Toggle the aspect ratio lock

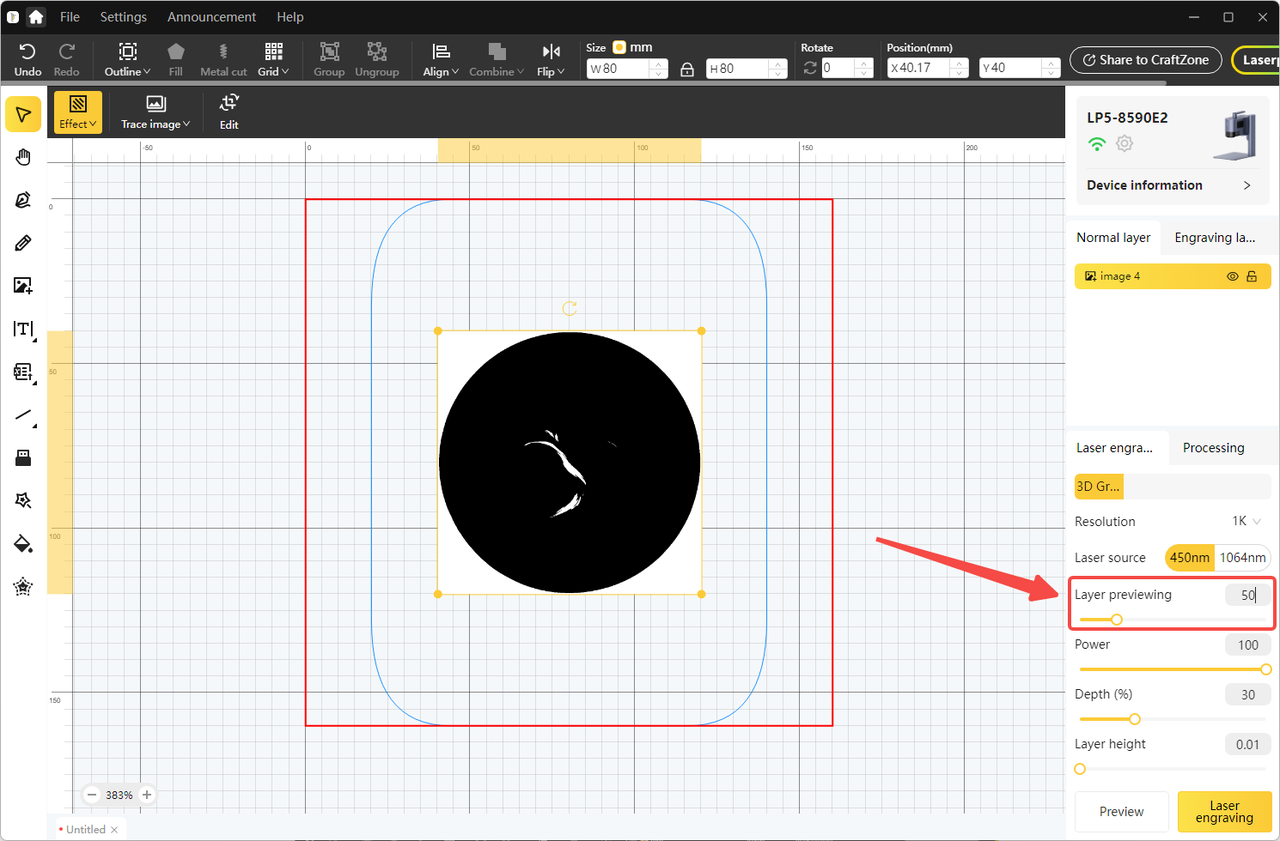tap(687, 69)
